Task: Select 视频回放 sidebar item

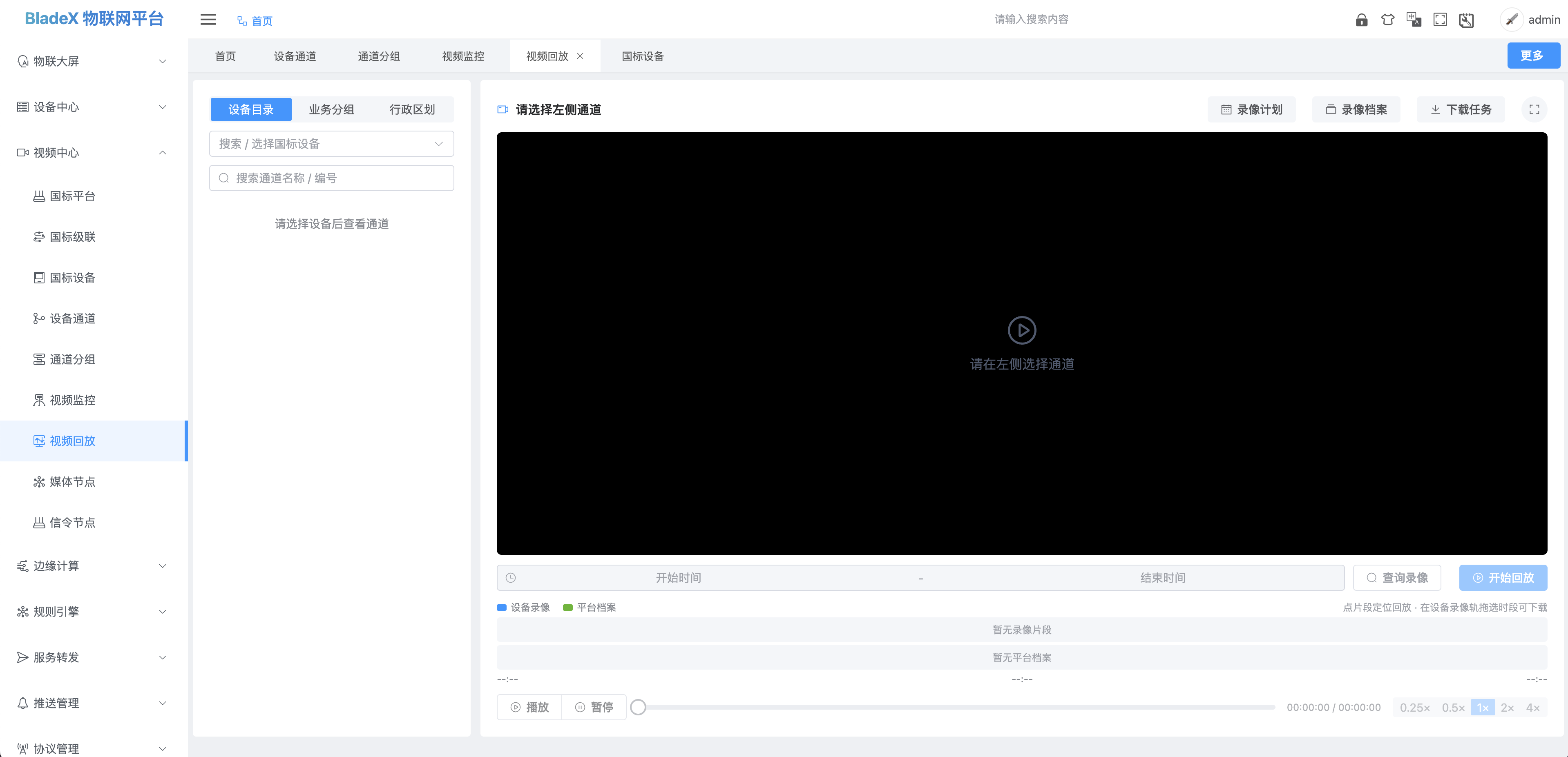Action: coord(93,441)
